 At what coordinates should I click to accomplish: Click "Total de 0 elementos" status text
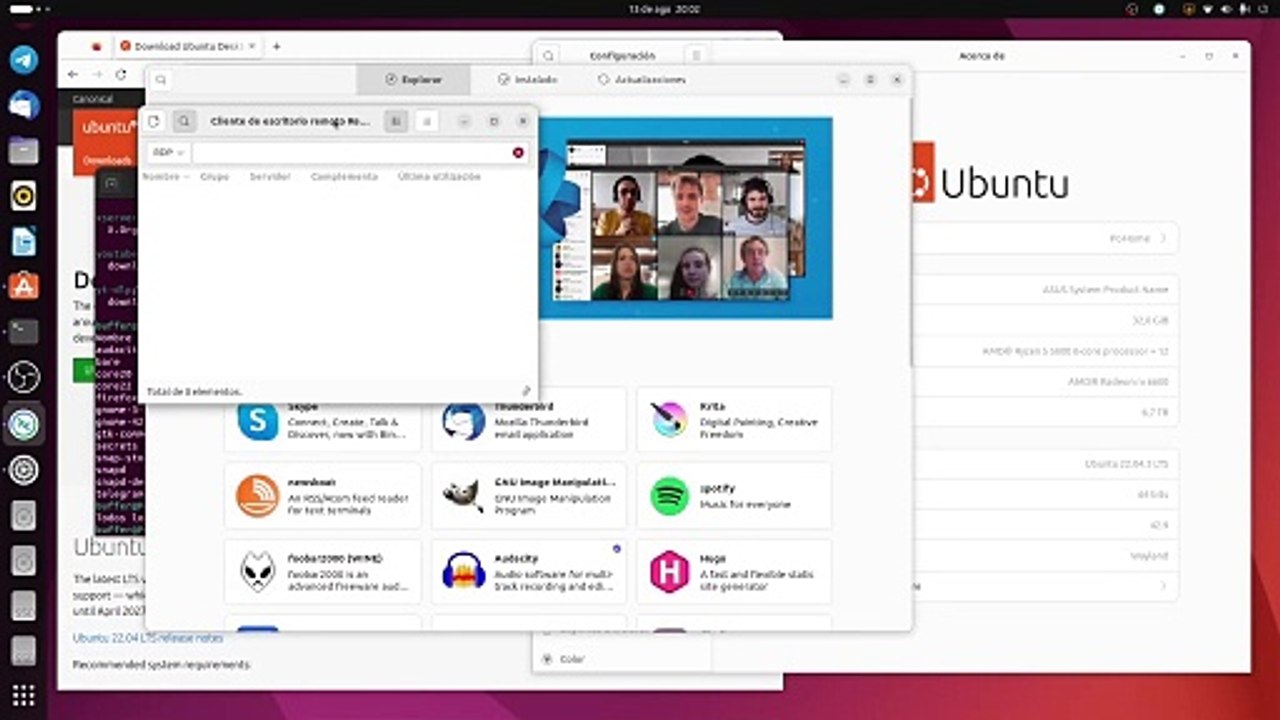(x=194, y=391)
